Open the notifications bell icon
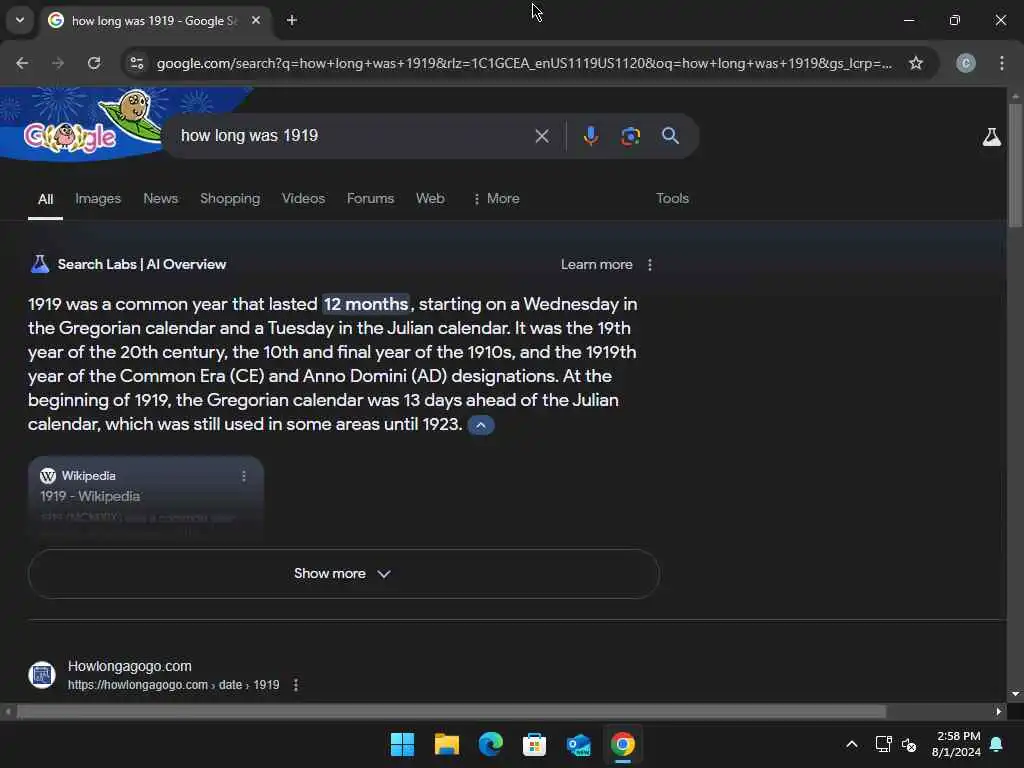 click(996, 744)
